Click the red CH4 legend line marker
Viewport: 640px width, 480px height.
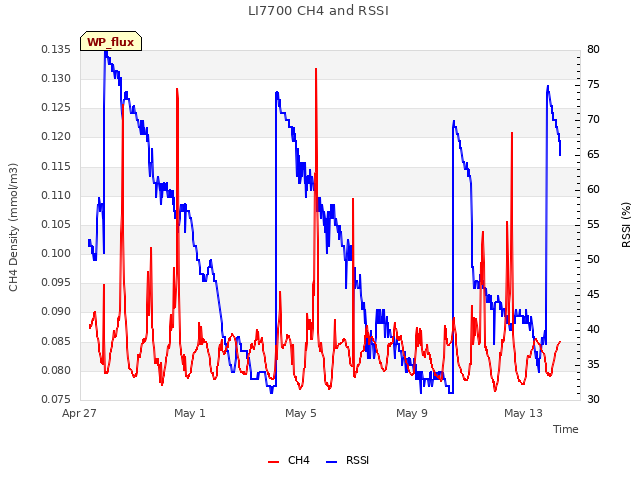click(x=273, y=462)
